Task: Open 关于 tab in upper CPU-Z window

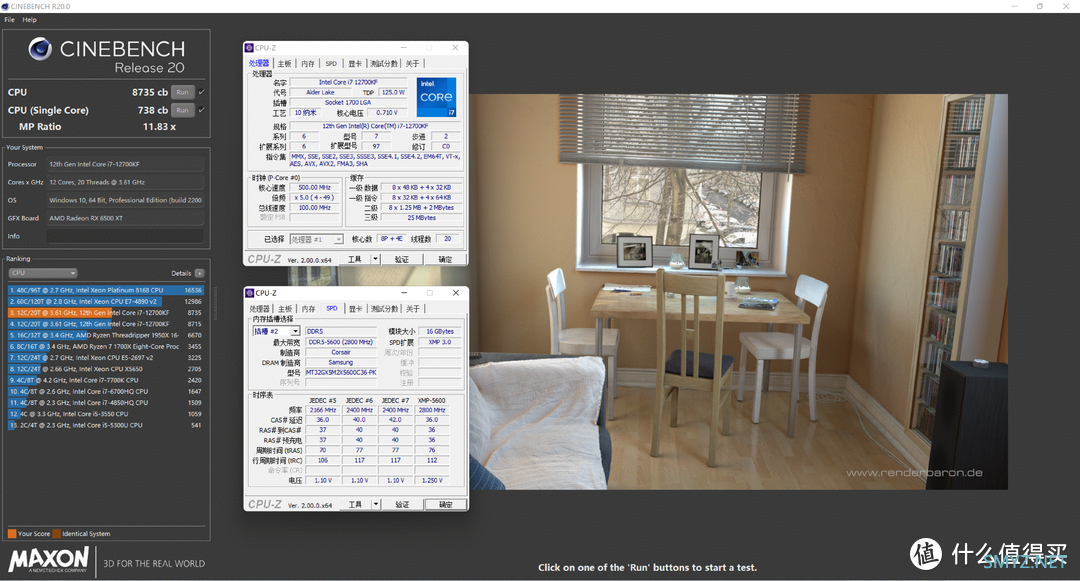Action: coord(412,63)
